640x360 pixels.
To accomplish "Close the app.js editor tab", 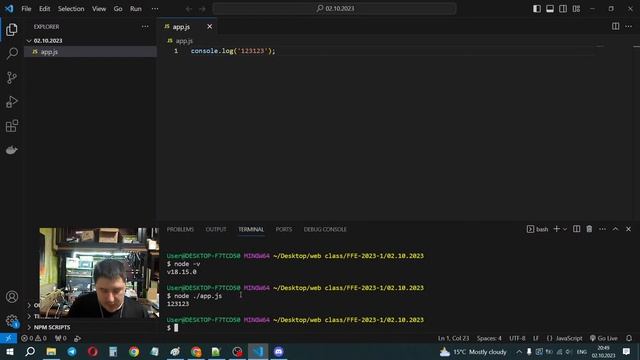I will coord(209,27).
